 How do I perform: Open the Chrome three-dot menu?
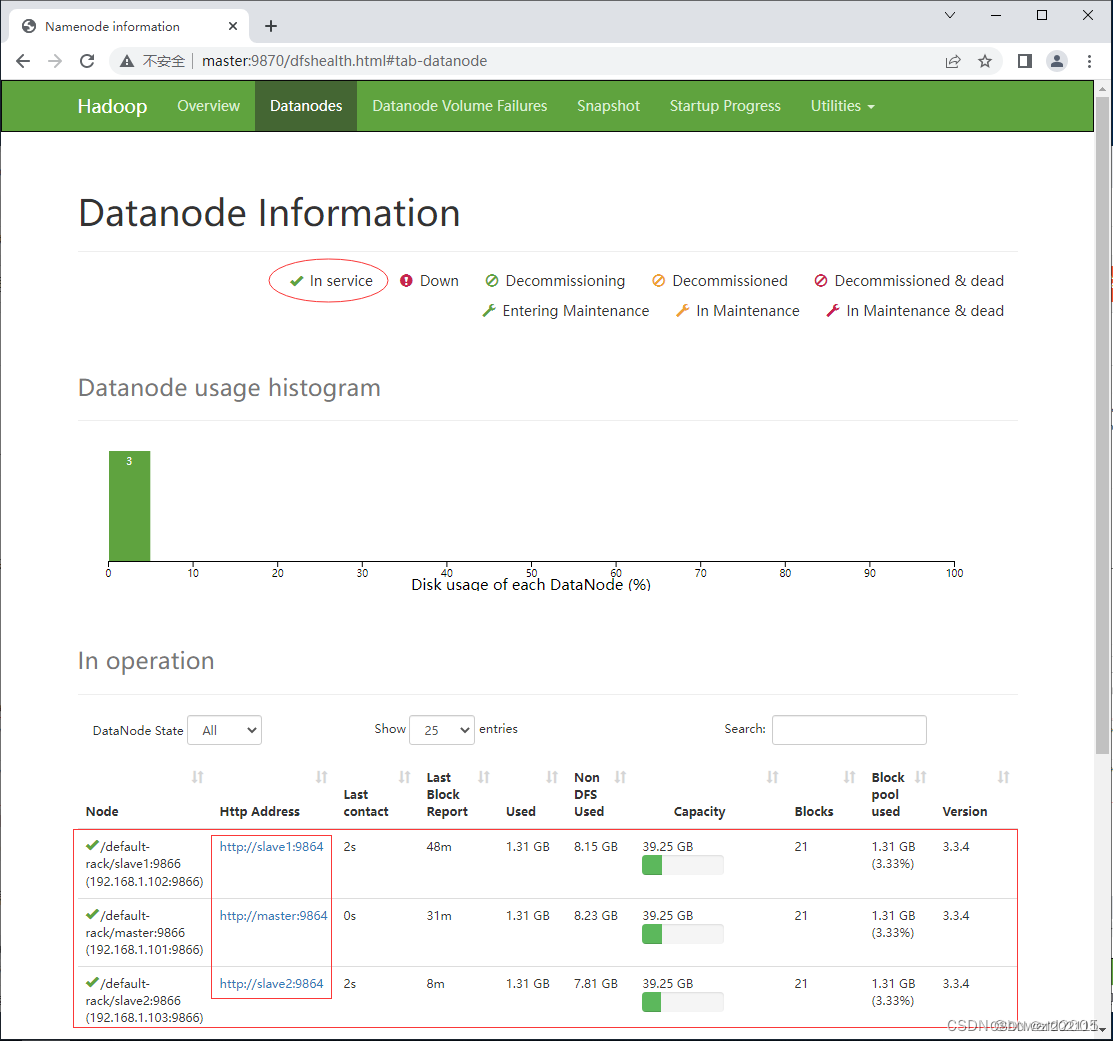click(x=1090, y=61)
